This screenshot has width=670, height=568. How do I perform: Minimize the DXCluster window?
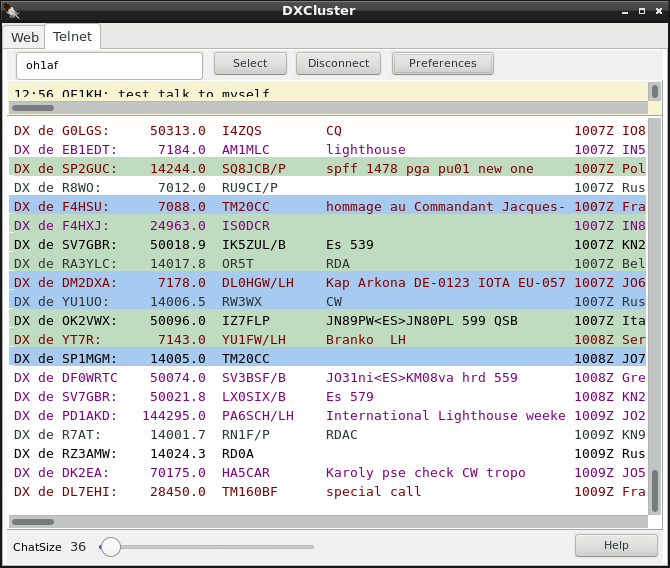tap(625, 11)
